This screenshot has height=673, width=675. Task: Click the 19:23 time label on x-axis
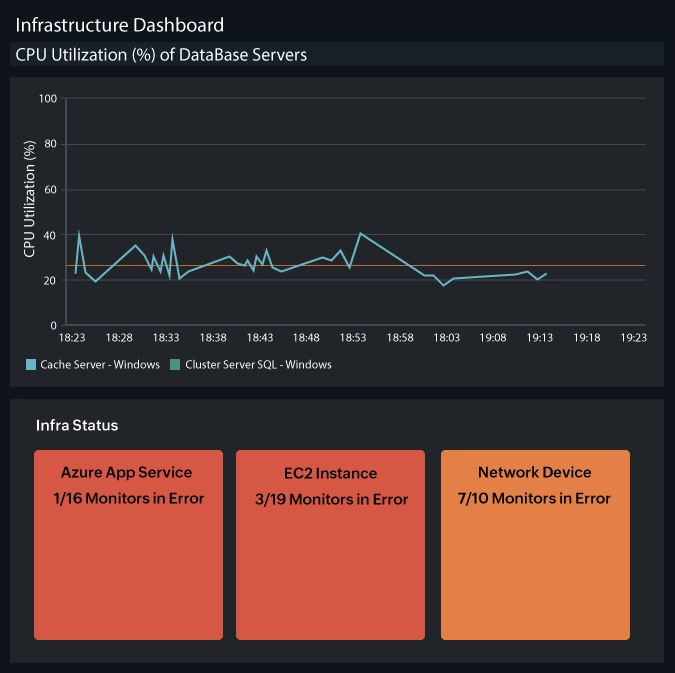tap(633, 339)
